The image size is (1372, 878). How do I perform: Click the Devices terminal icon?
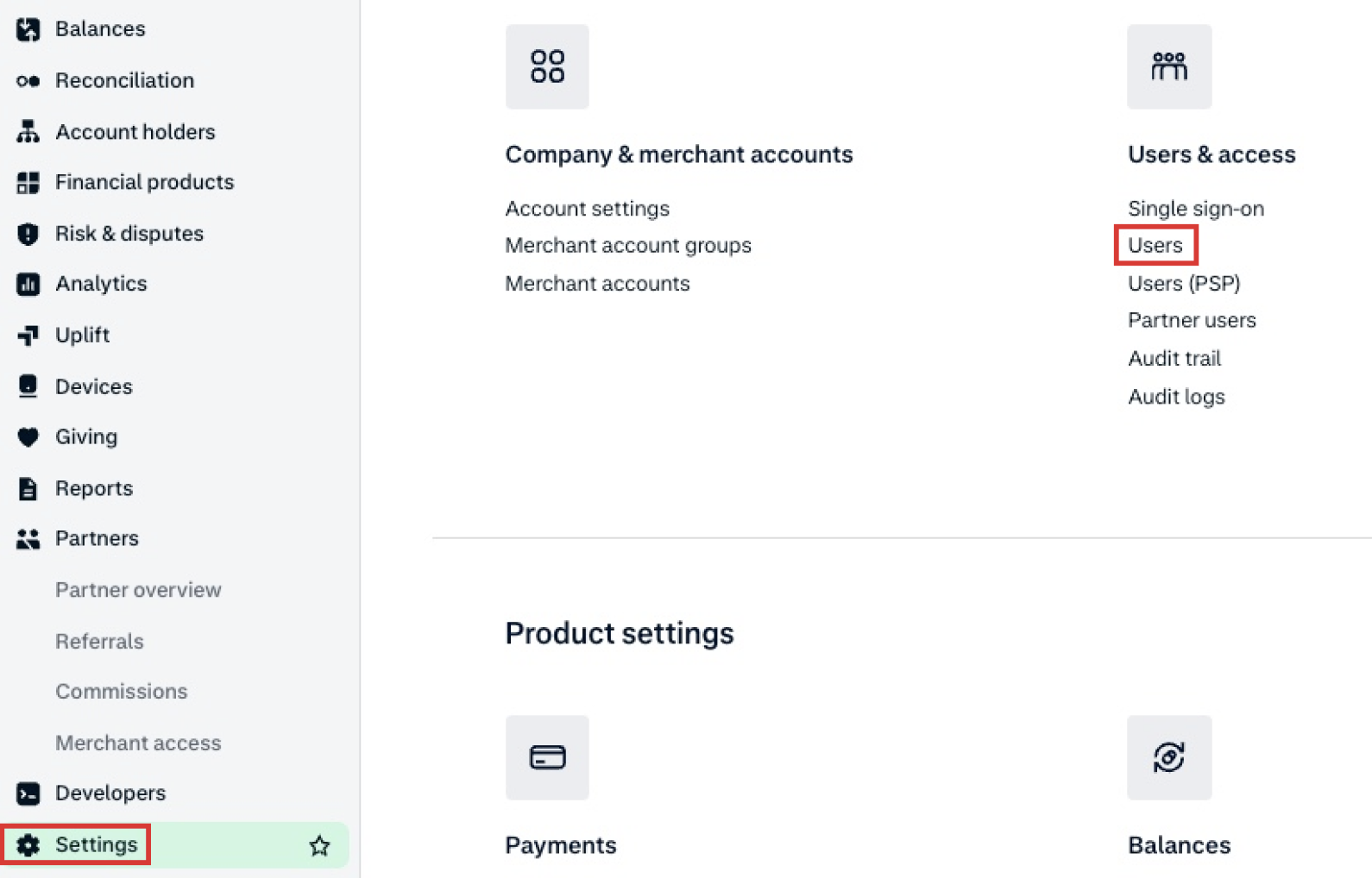(28, 386)
